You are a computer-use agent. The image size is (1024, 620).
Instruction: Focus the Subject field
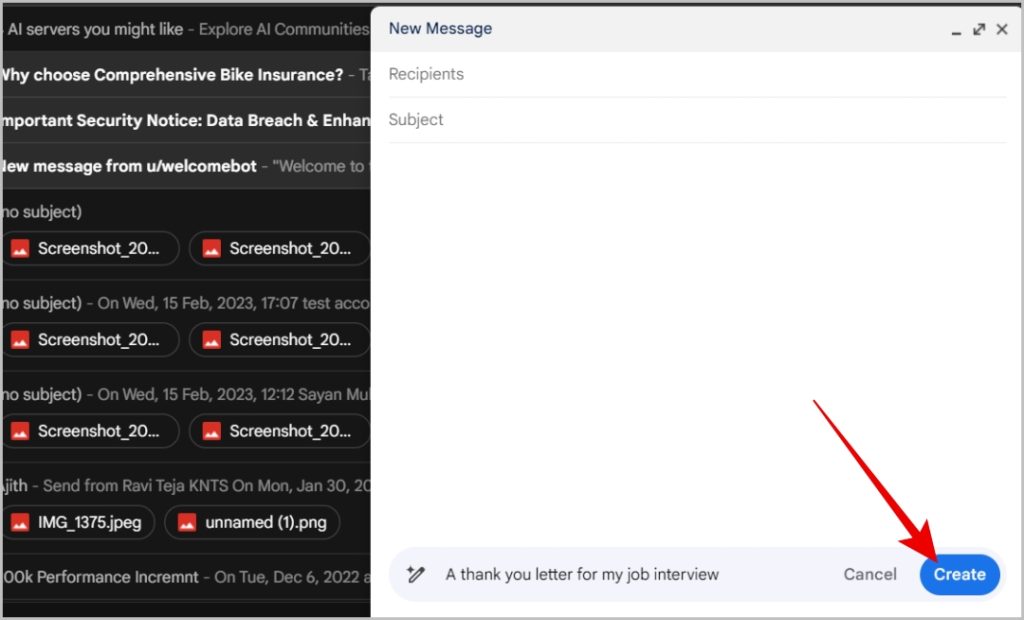697,120
